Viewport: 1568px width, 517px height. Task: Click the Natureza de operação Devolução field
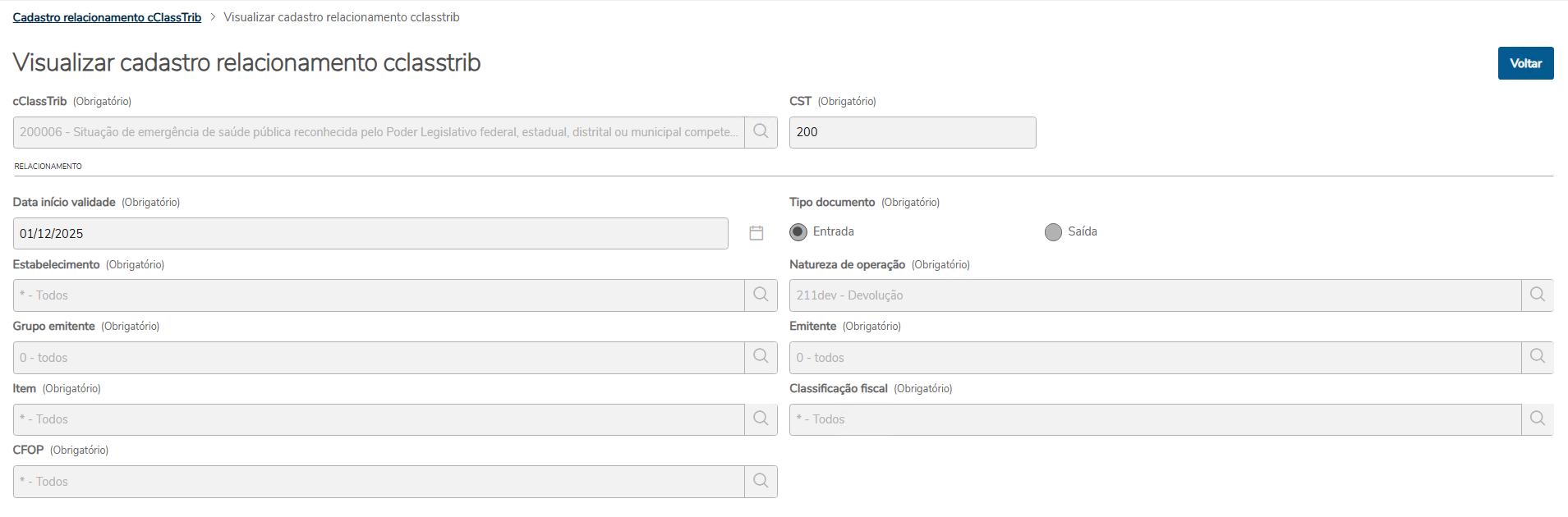pos(1154,295)
